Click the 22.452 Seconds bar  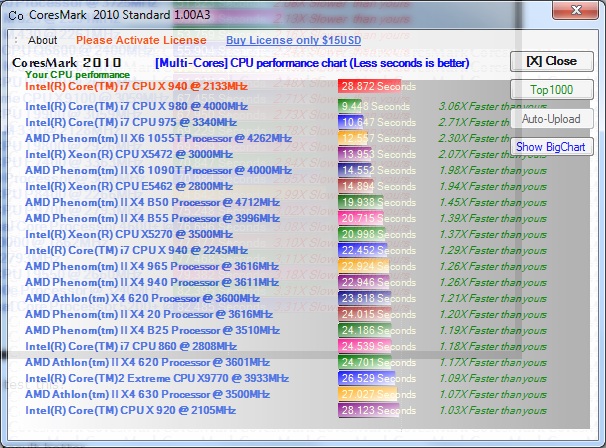pos(363,250)
